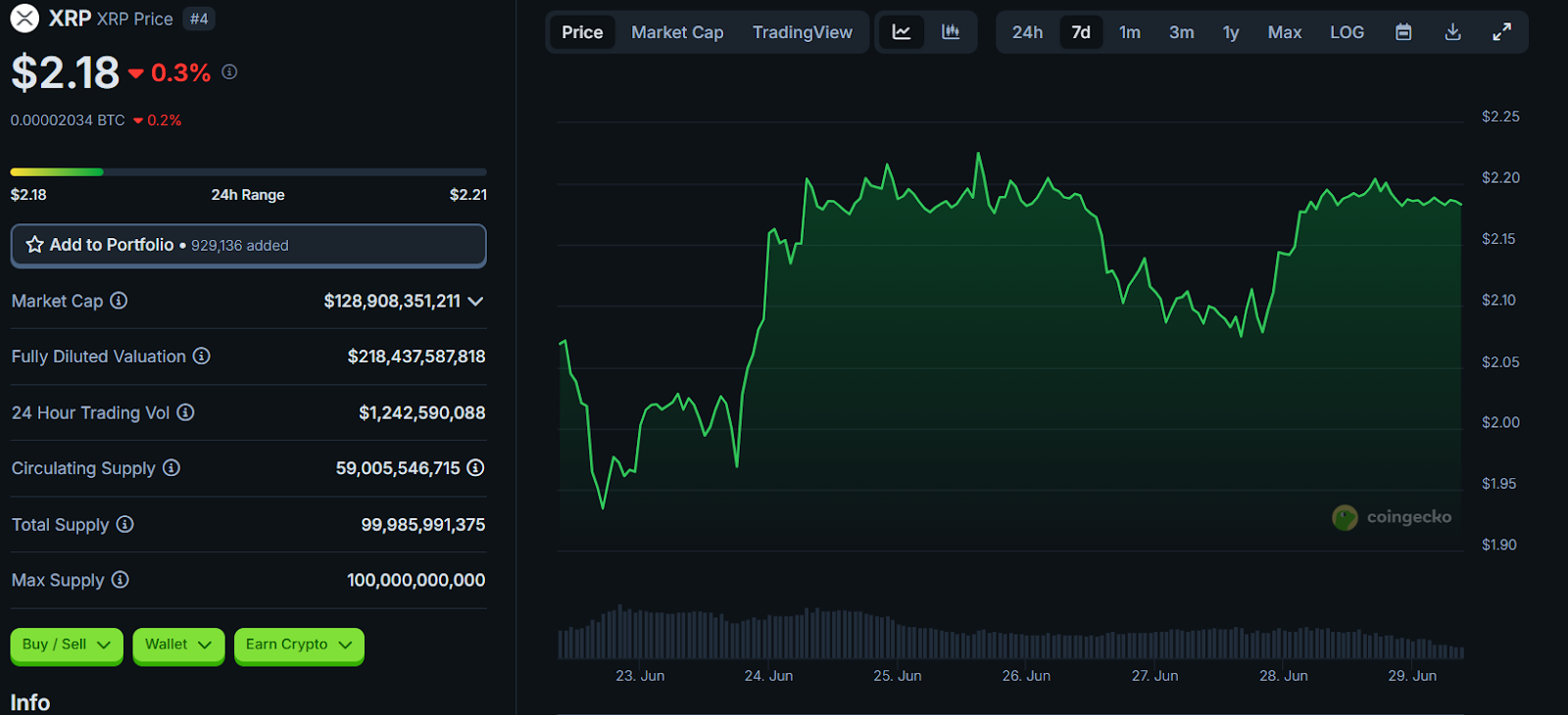Open the calendar date range picker
Viewport: 1568px width, 715px height.
point(1403,32)
